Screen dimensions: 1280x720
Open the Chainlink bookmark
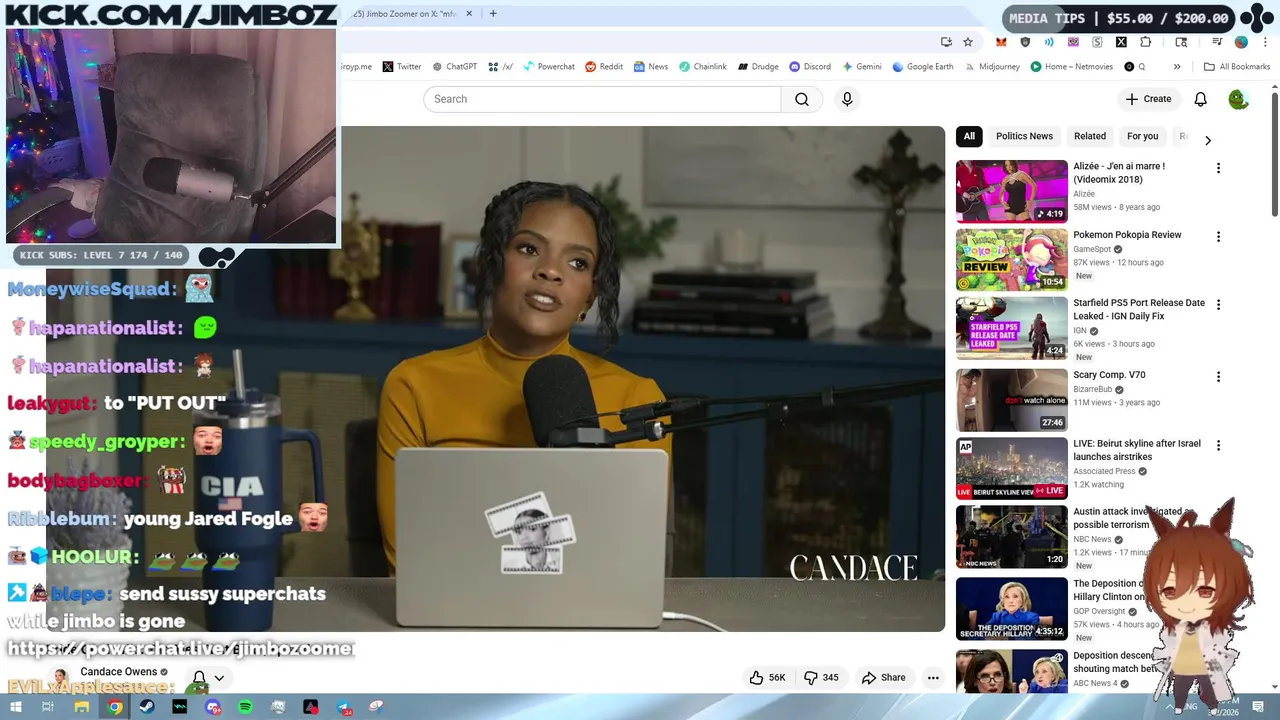tap(703, 67)
